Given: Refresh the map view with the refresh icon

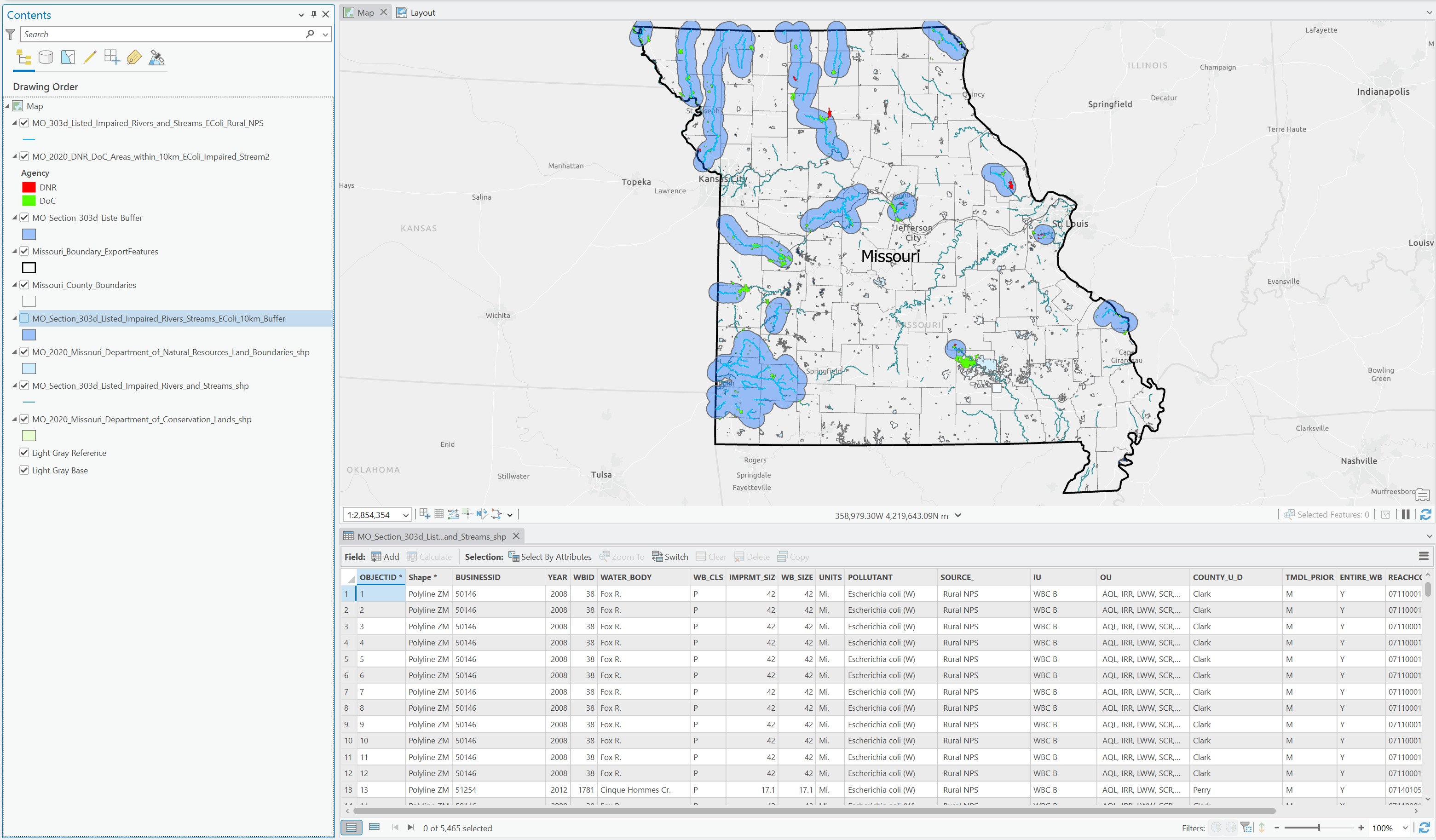Looking at the screenshot, I should pos(1426,514).
